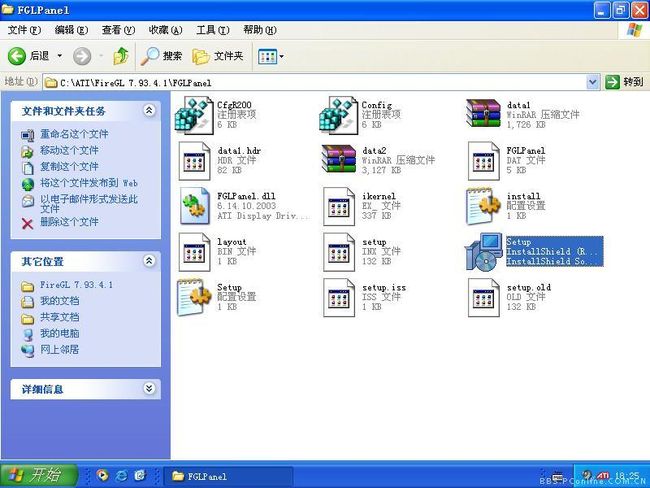Expand the Details (详细信息) panel
The image size is (650, 488).
(149, 388)
